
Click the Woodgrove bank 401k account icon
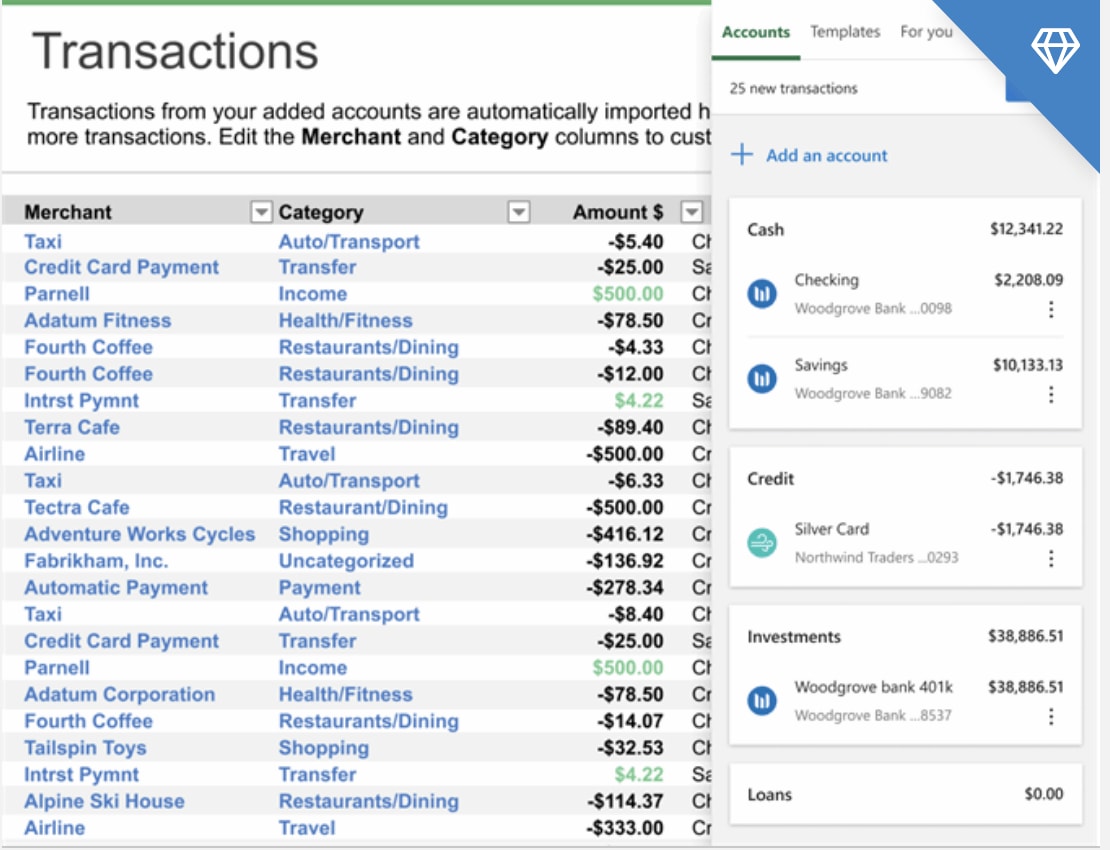tap(761, 701)
